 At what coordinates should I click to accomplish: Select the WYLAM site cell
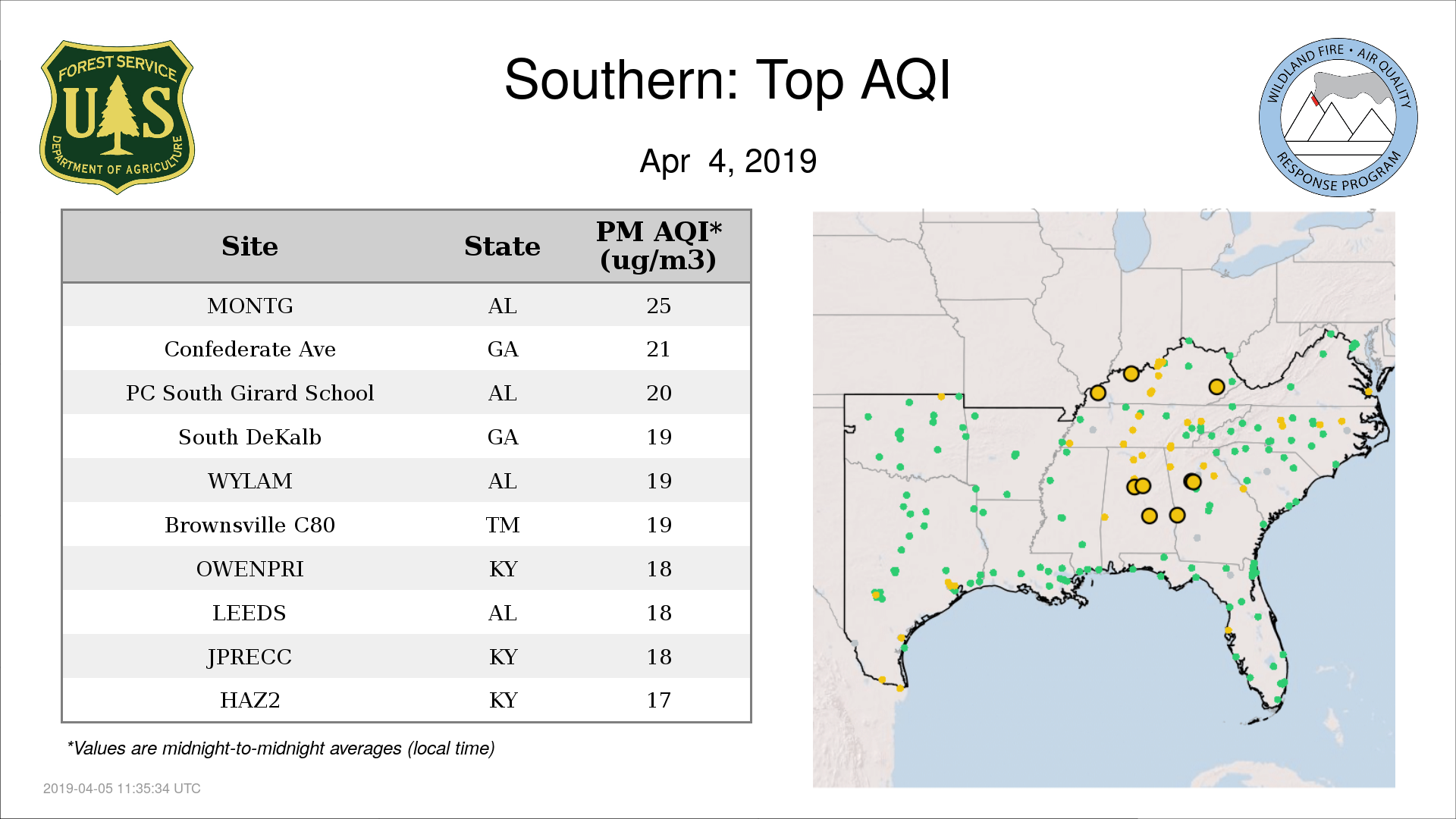pyautogui.click(x=249, y=481)
